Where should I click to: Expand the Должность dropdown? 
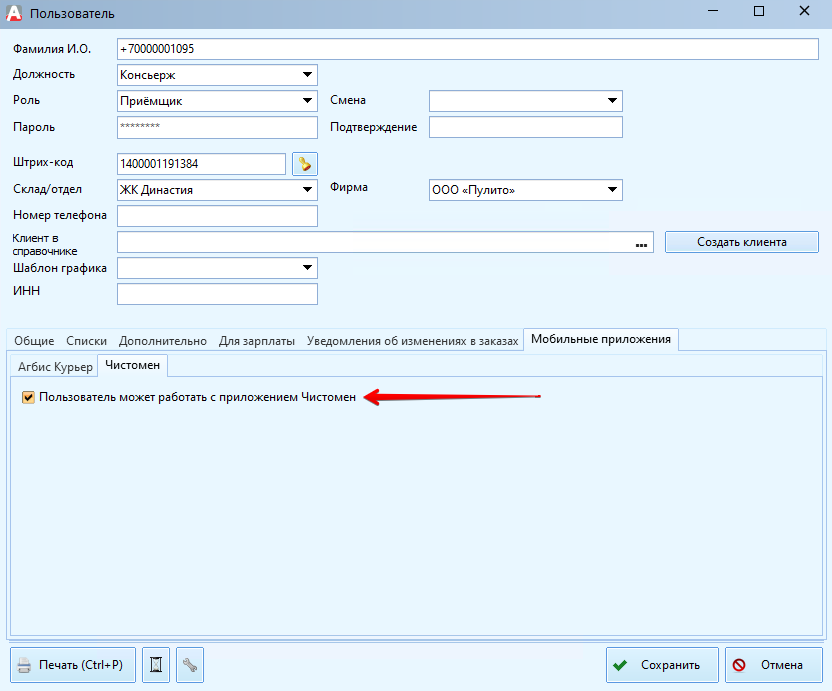click(306, 75)
